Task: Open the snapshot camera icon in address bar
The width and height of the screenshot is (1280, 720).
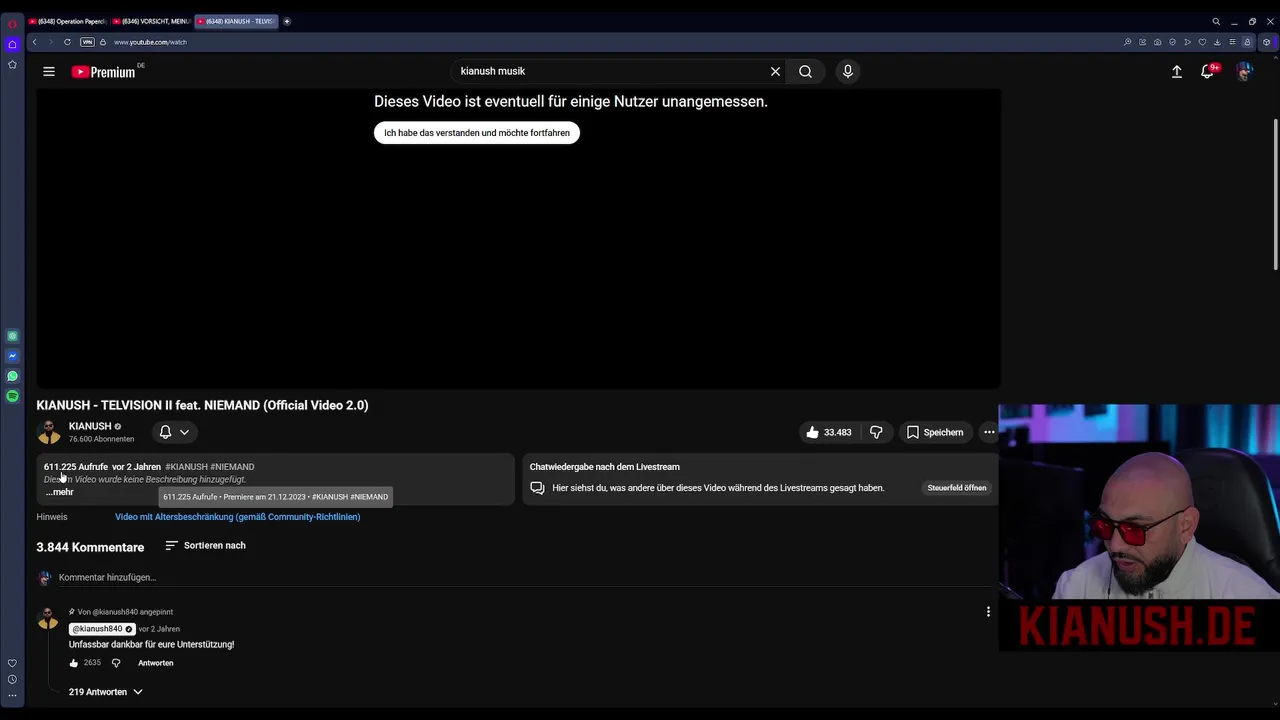Action: click(x=1157, y=42)
